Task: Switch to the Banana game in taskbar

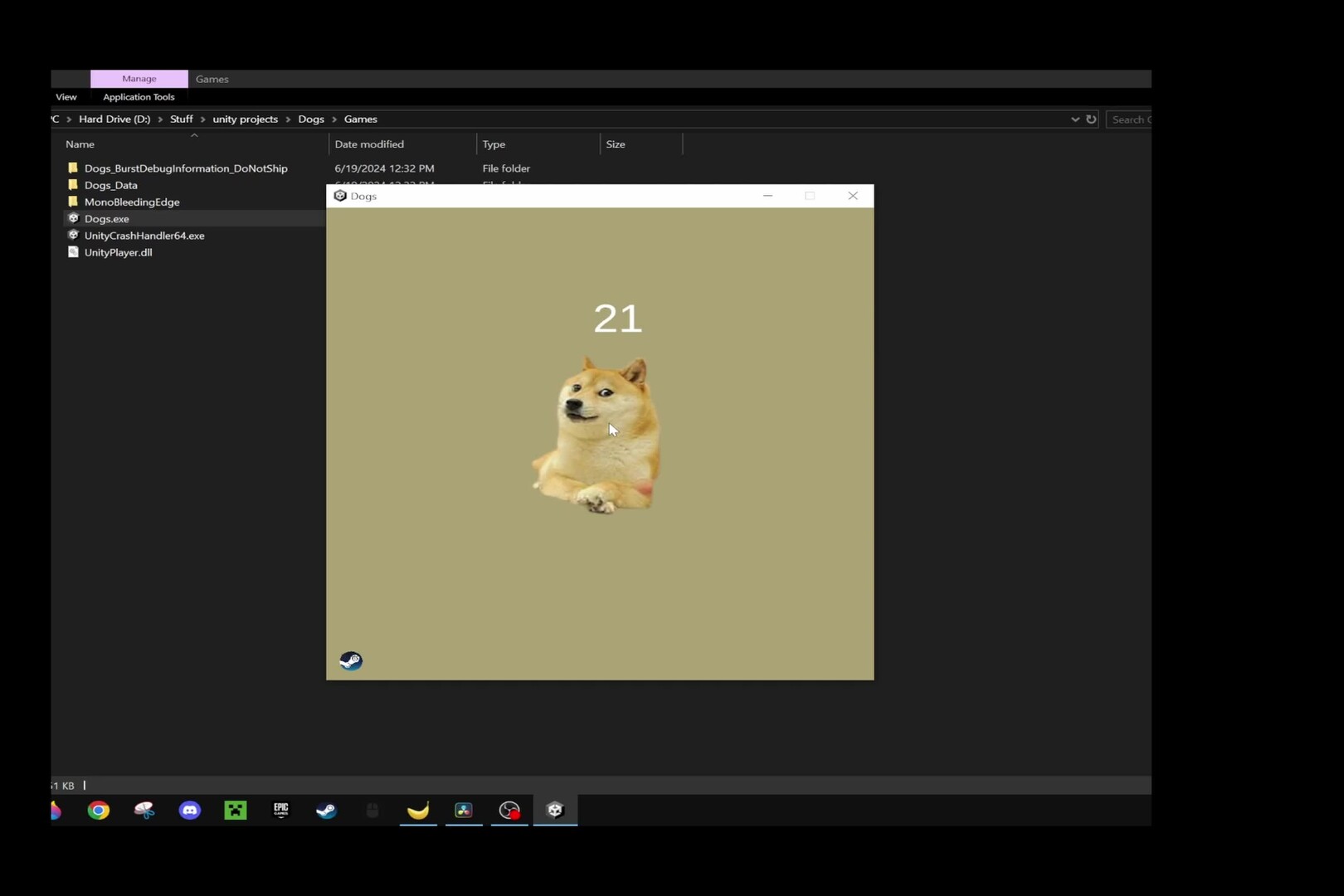Action: 418,811
